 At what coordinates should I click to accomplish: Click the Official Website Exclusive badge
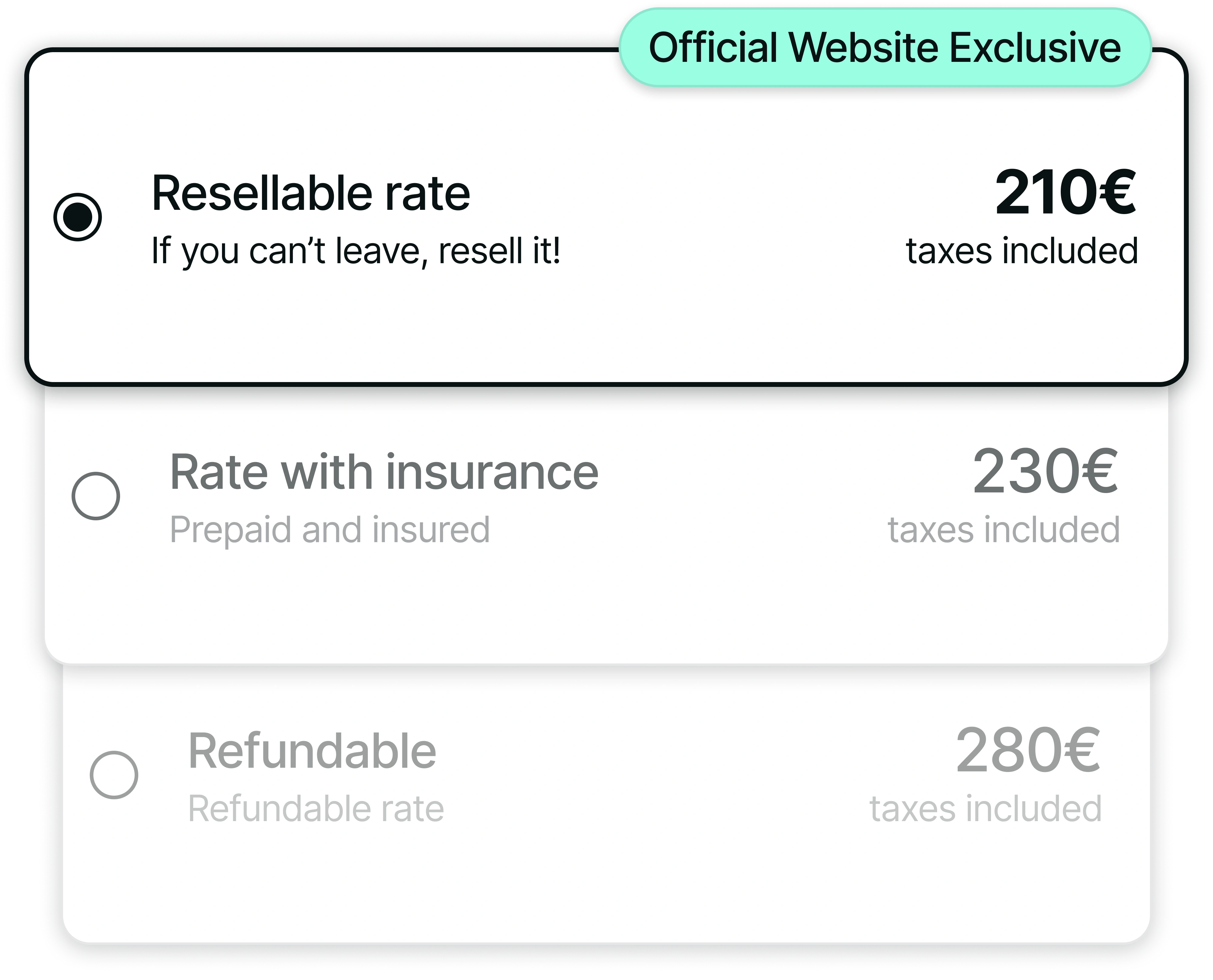[885, 47]
